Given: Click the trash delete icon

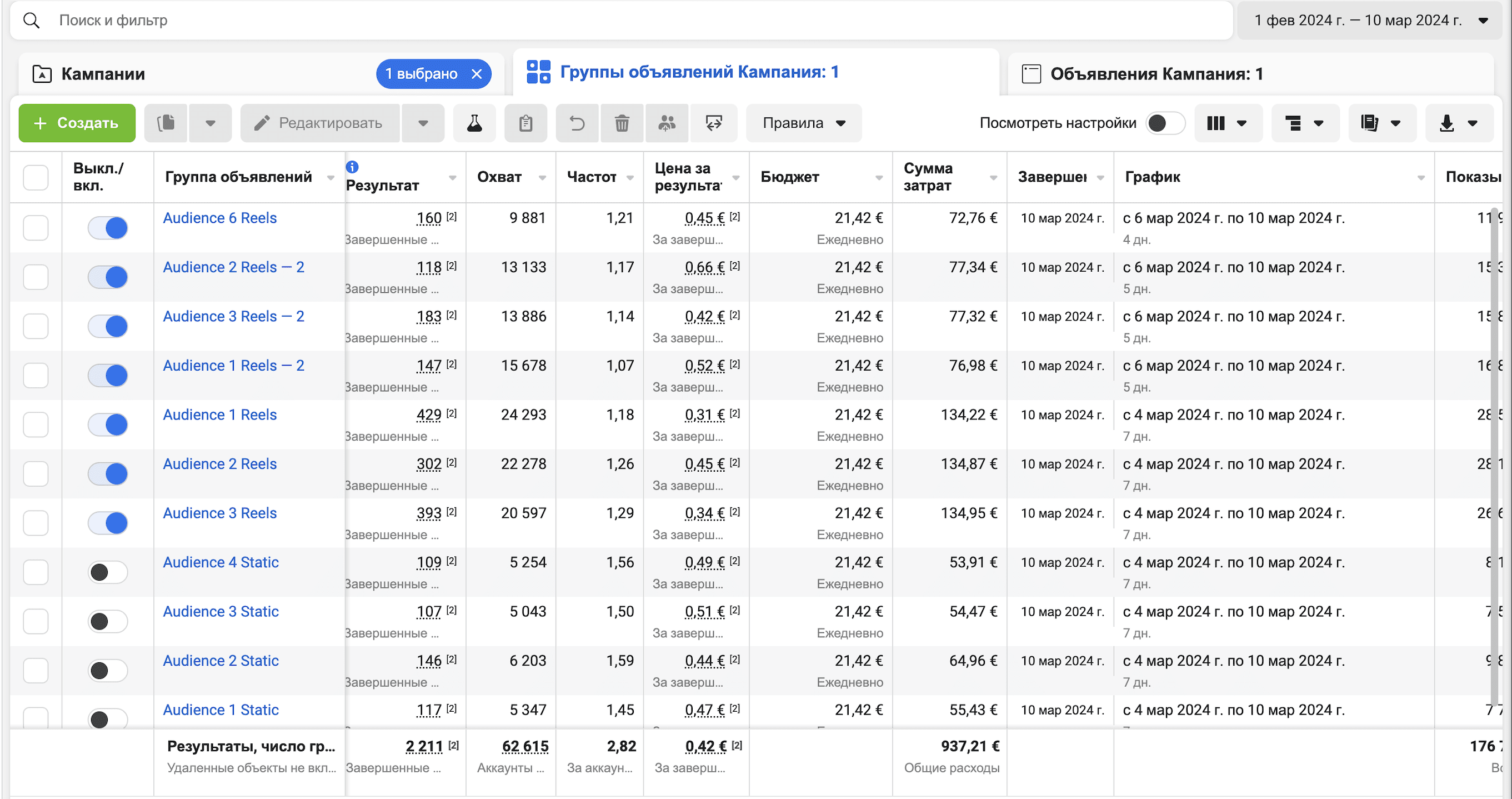Looking at the screenshot, I should click(622, 123).
